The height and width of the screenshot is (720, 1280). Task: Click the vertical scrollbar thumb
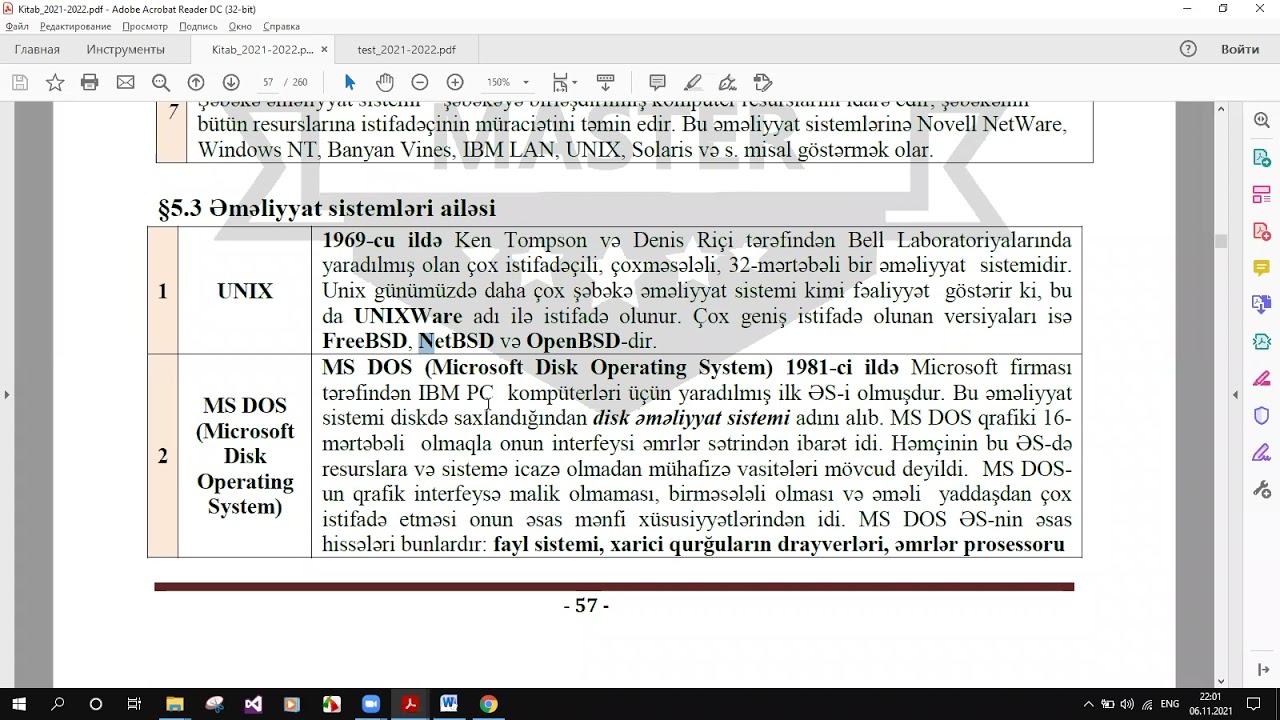pyautogui.click(x=1220, y=241)
